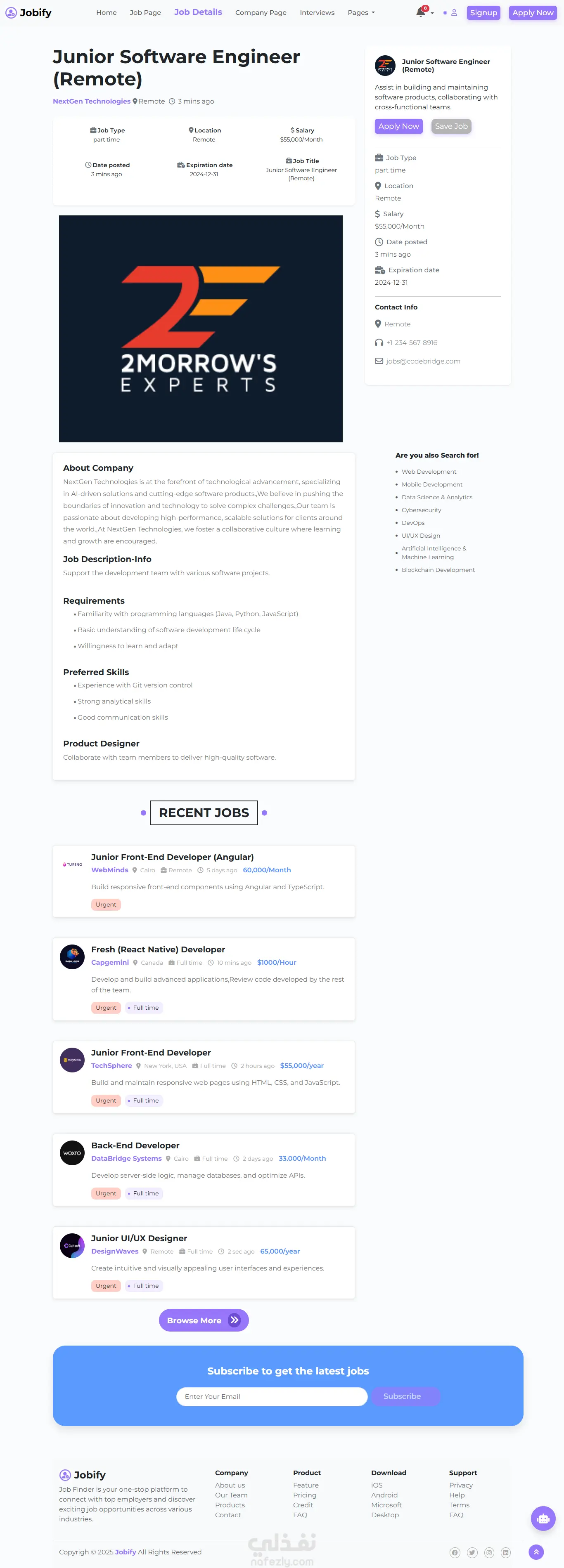Open the Twitter icon in footer
The image size is (564, 1568).
tap(472, 1553)
